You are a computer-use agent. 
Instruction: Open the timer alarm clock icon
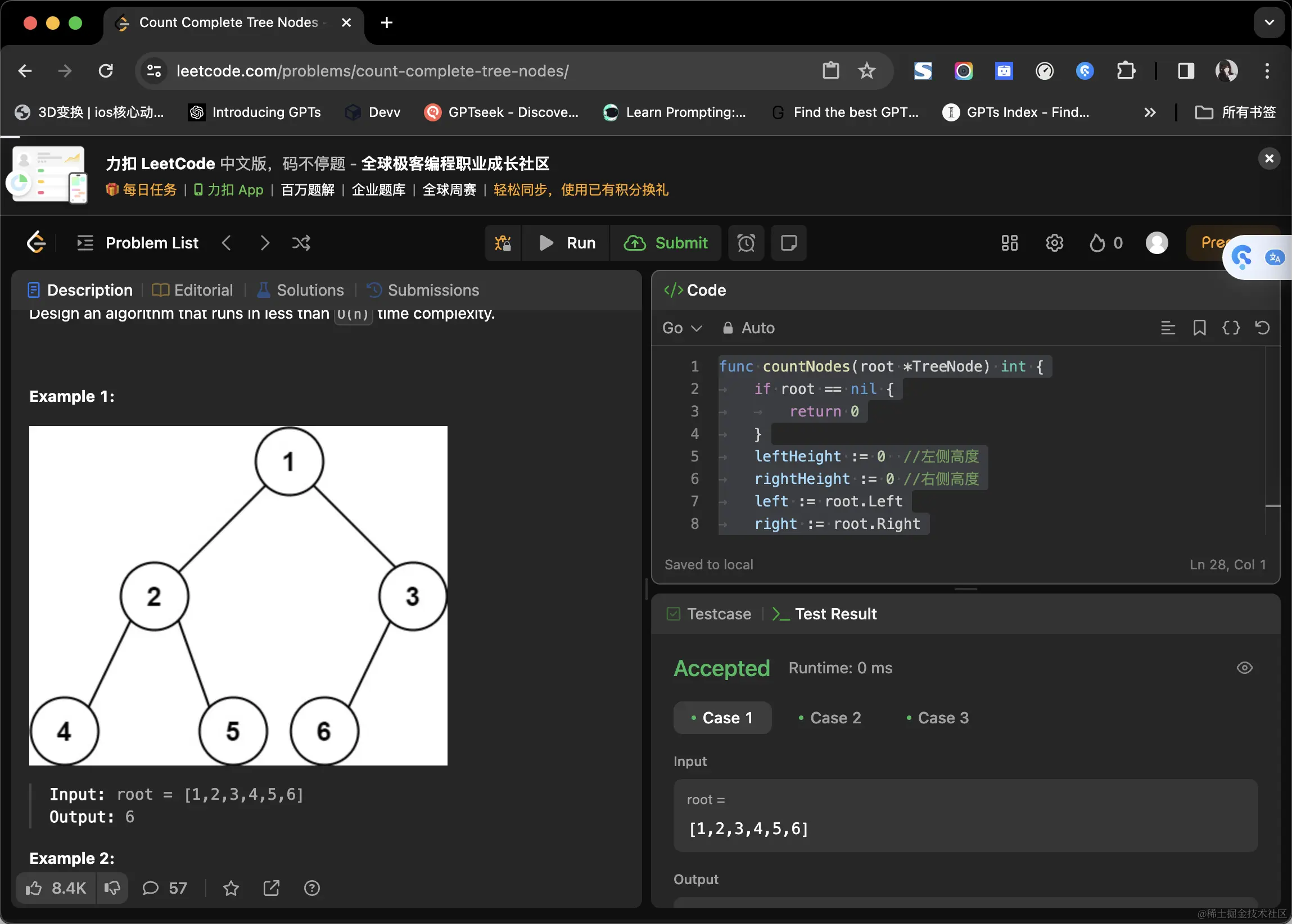pos(746,243)
